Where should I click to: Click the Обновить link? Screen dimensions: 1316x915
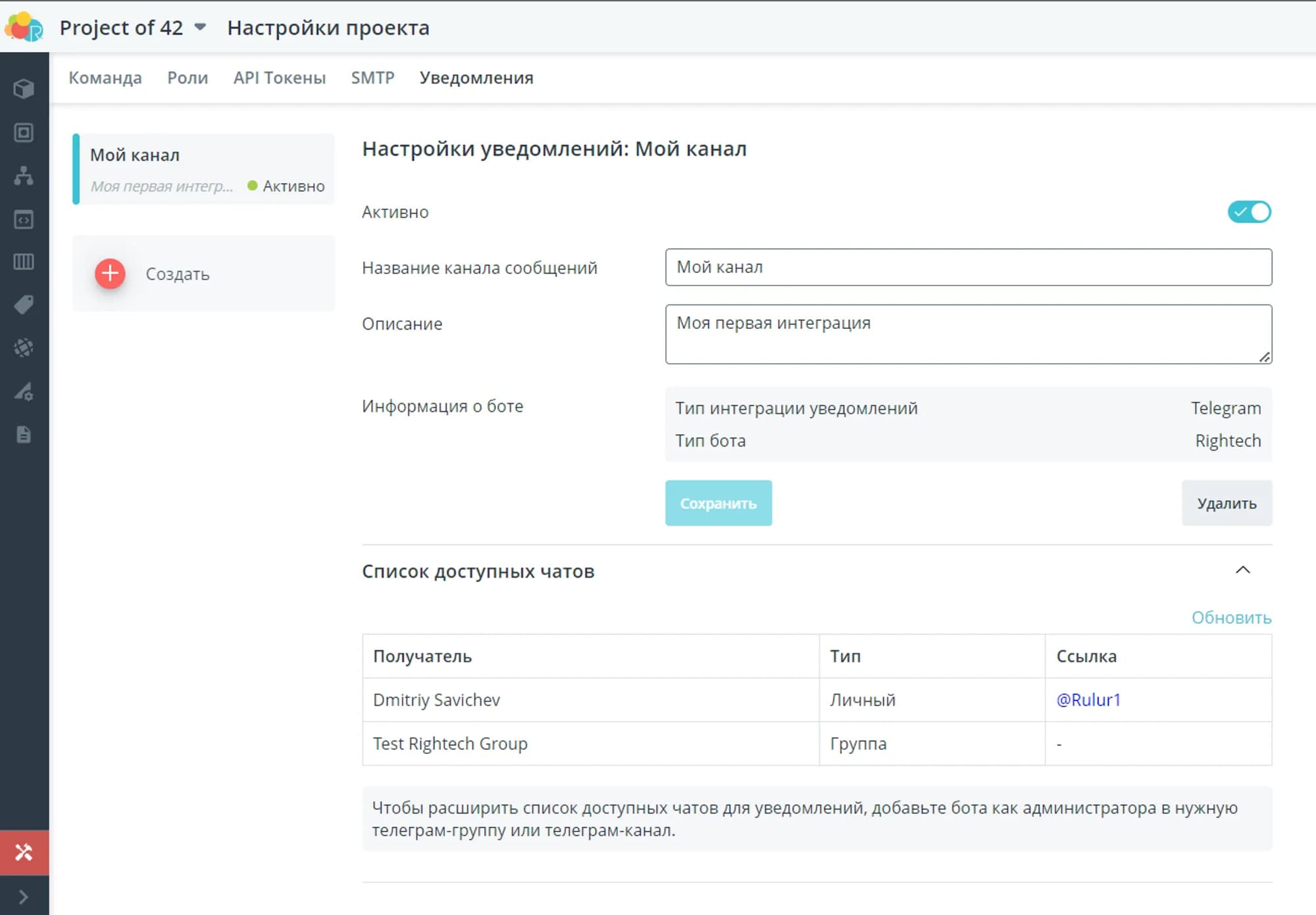pos(1231,618)
